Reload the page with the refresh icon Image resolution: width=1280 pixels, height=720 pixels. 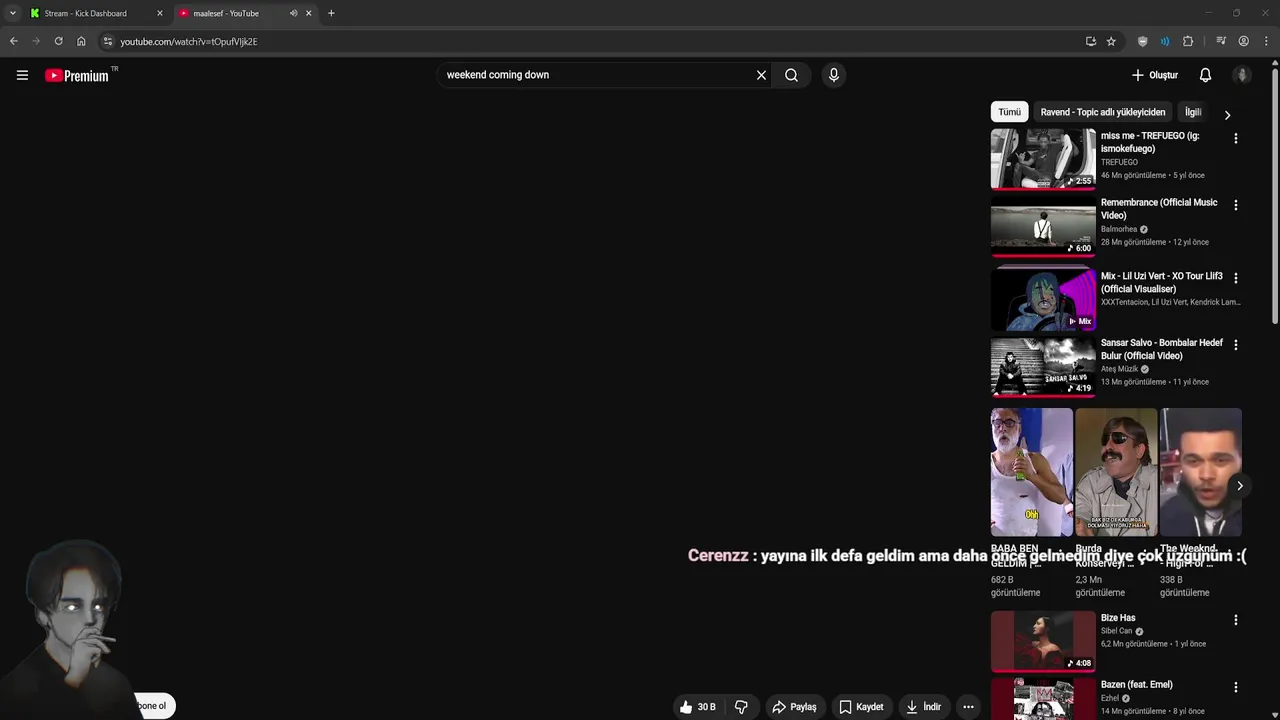58,41
